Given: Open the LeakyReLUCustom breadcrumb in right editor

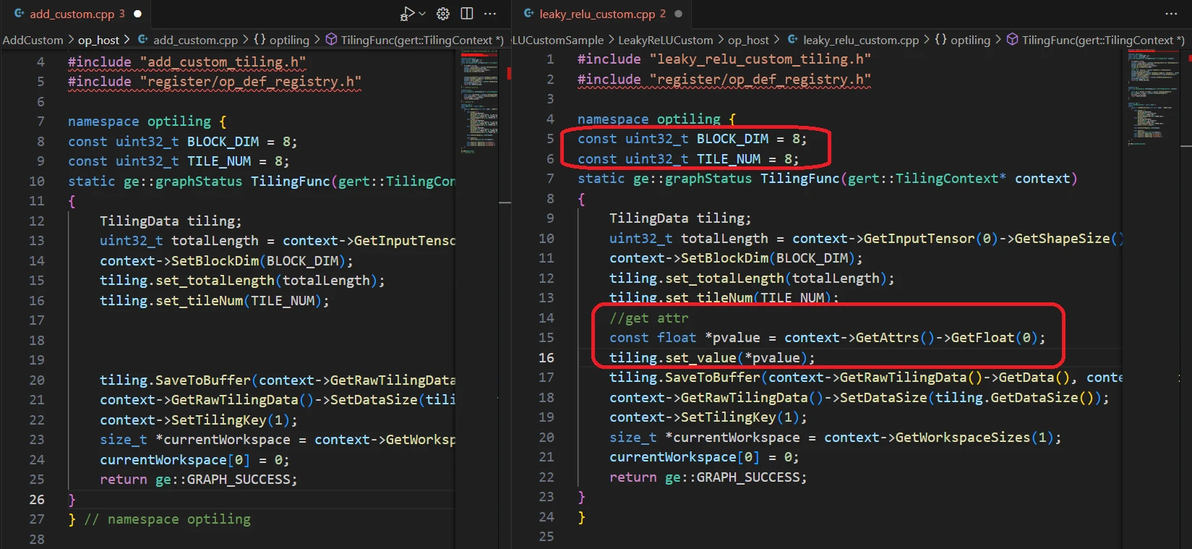Looking at the screenshot, I should click(666, 40).
